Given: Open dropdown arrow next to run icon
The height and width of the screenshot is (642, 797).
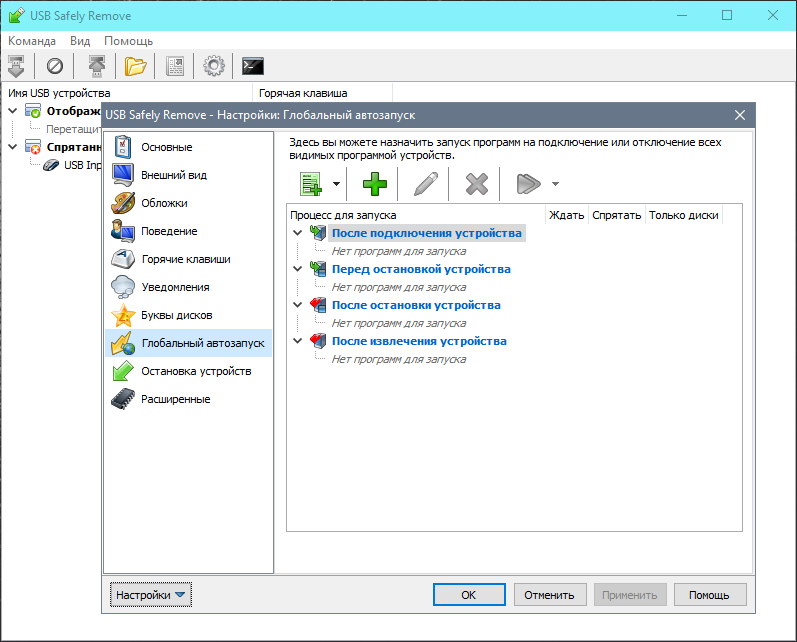Looking at the screenshot, I should [x=555, y=184].
